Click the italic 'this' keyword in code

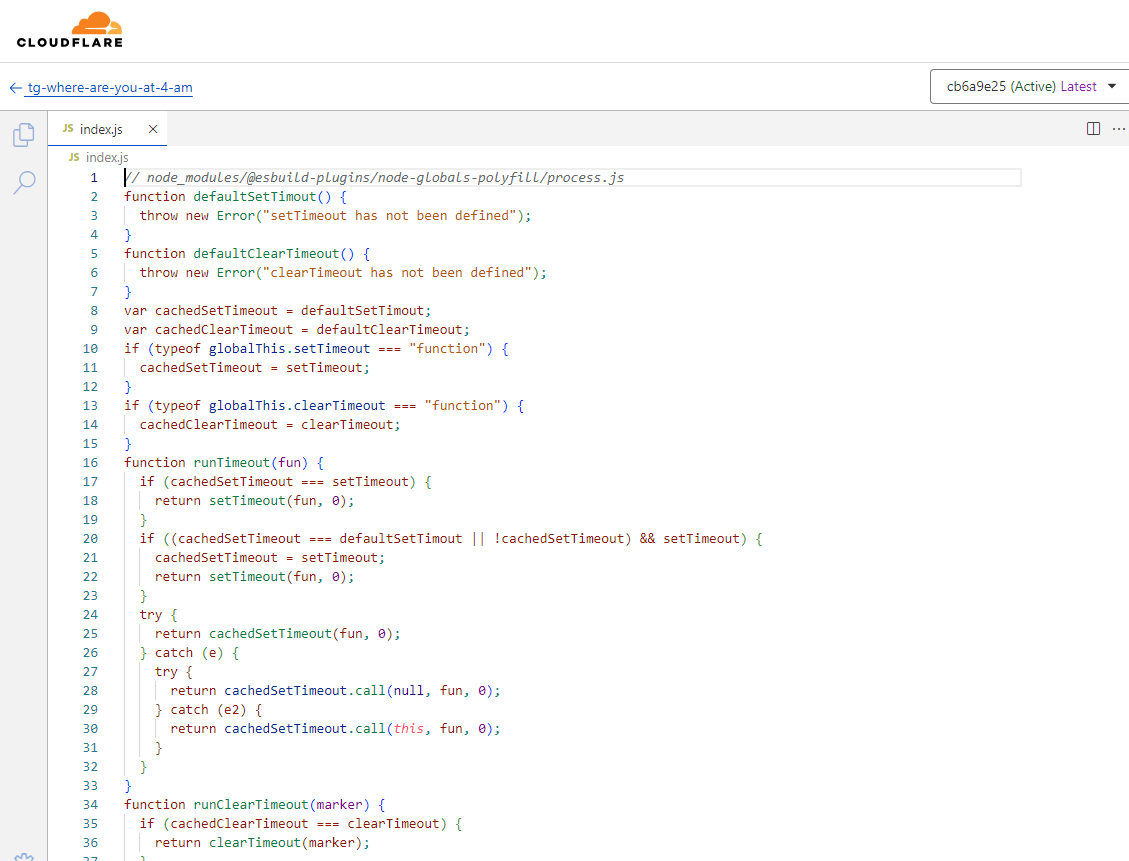coord(408,729)
